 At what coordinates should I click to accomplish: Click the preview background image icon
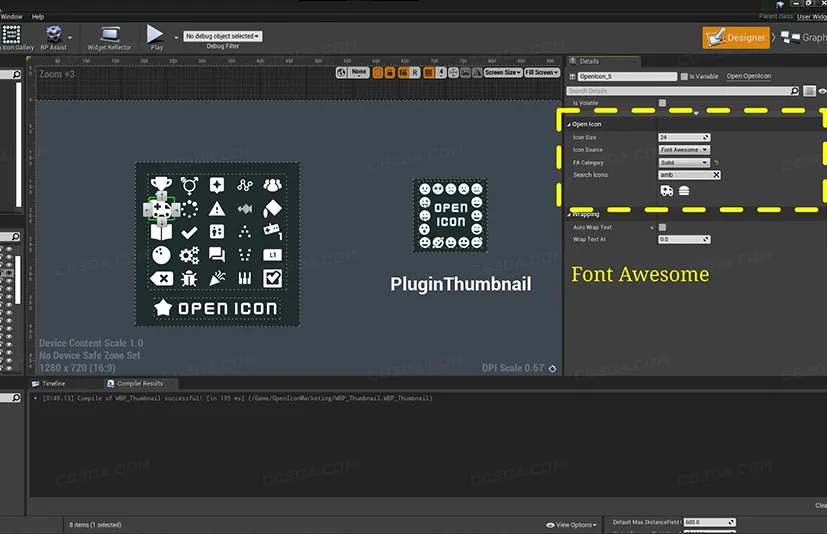[x=465, y=72]
